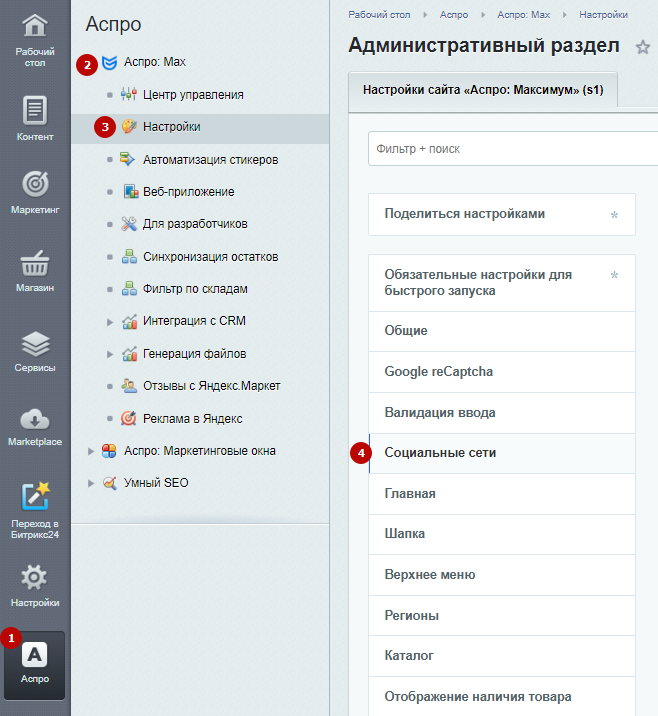Image resolution: width=658 pixels, height=716 pixels.
Task: Focus the Фильтр + поиск field
Action: click(513, 149)
